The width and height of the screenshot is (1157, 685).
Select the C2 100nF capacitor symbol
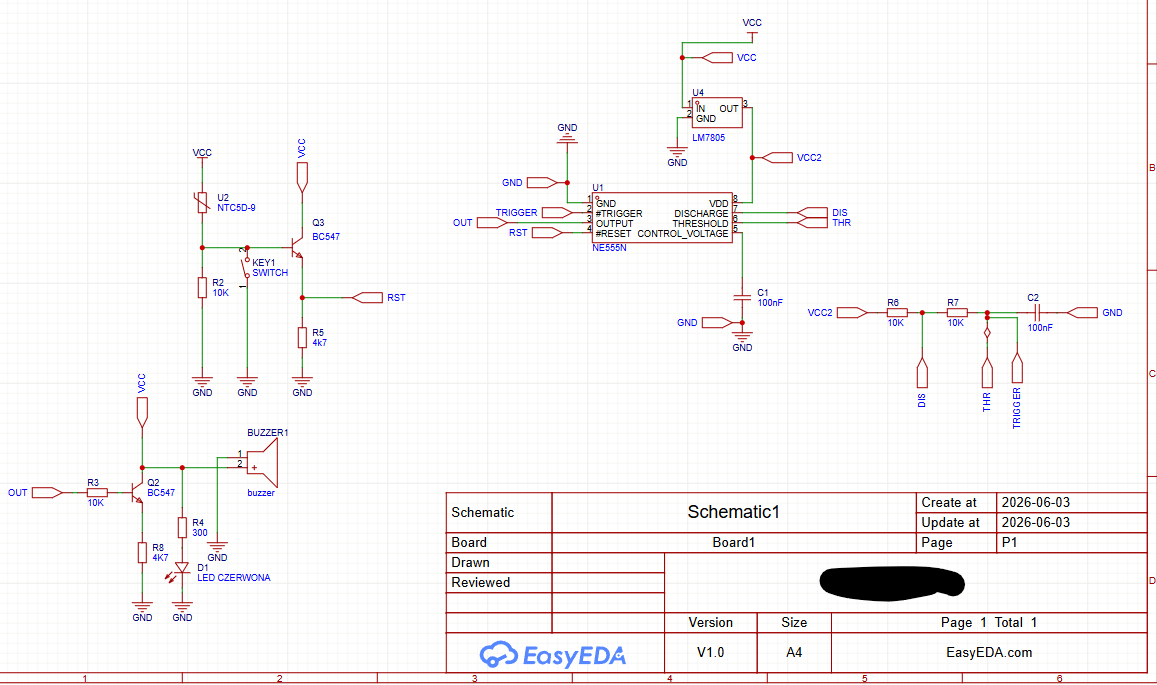click(x=1036, y=313)
